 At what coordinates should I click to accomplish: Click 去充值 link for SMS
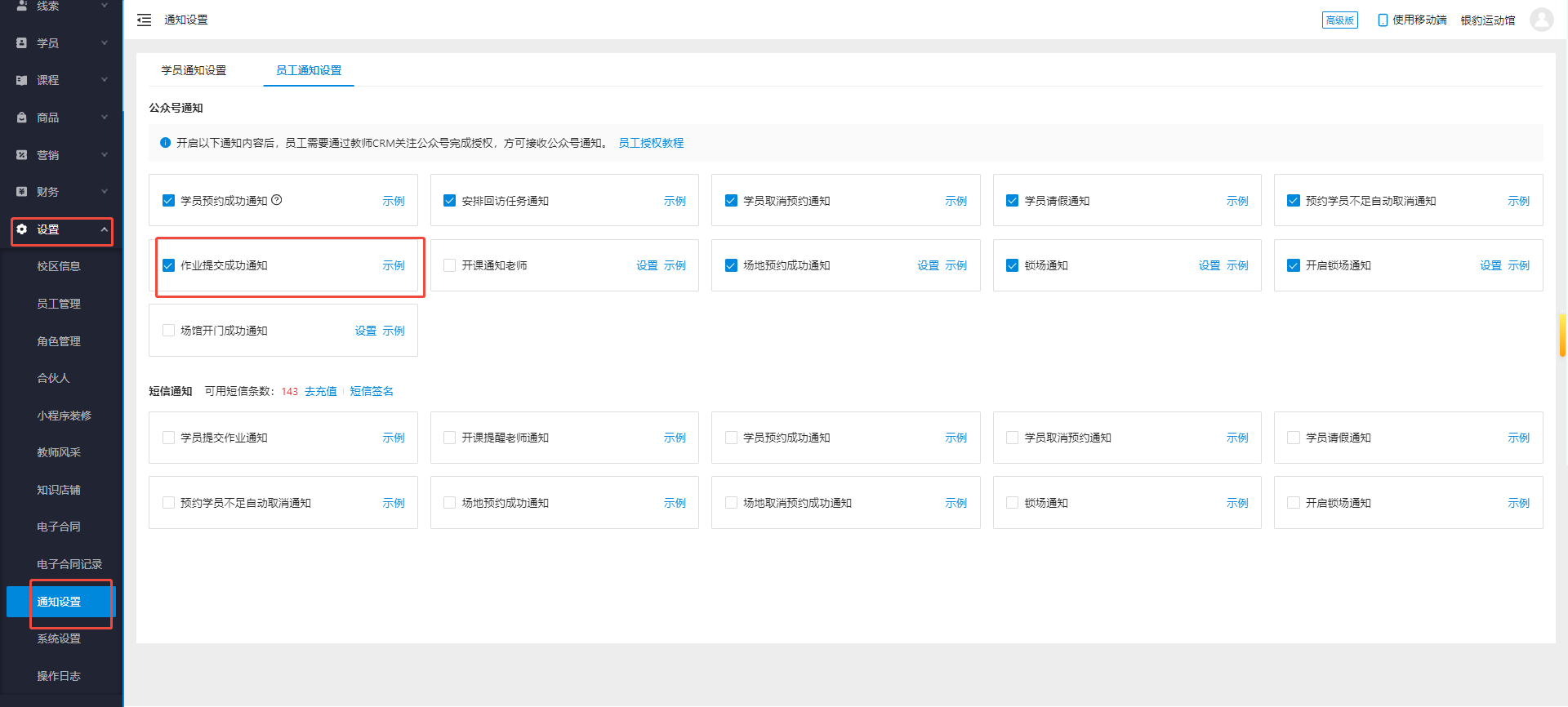pyautogui.click(x=321, y=391)
